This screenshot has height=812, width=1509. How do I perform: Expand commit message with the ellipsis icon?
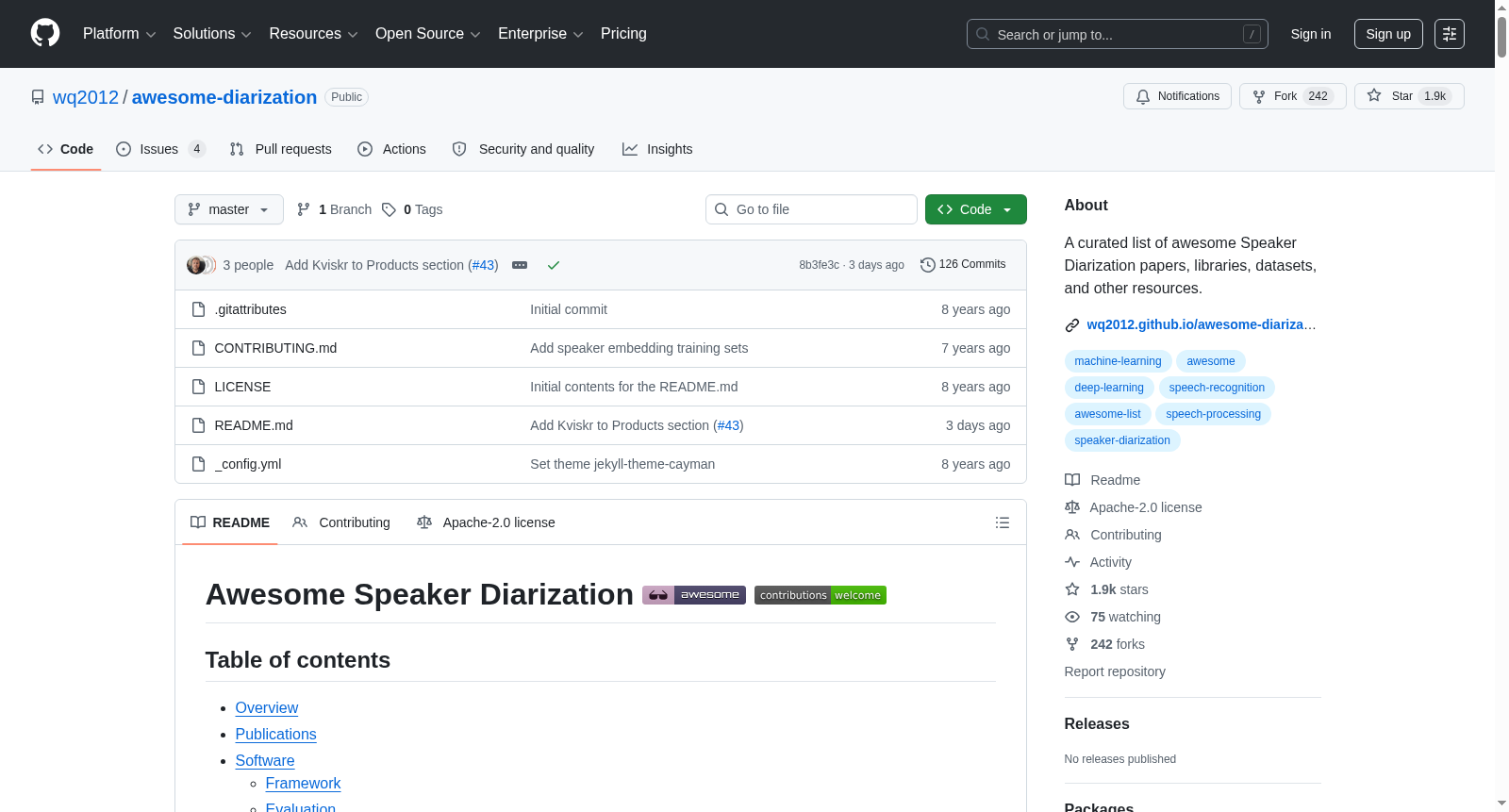pyautogui.click(x=520, y=265)
